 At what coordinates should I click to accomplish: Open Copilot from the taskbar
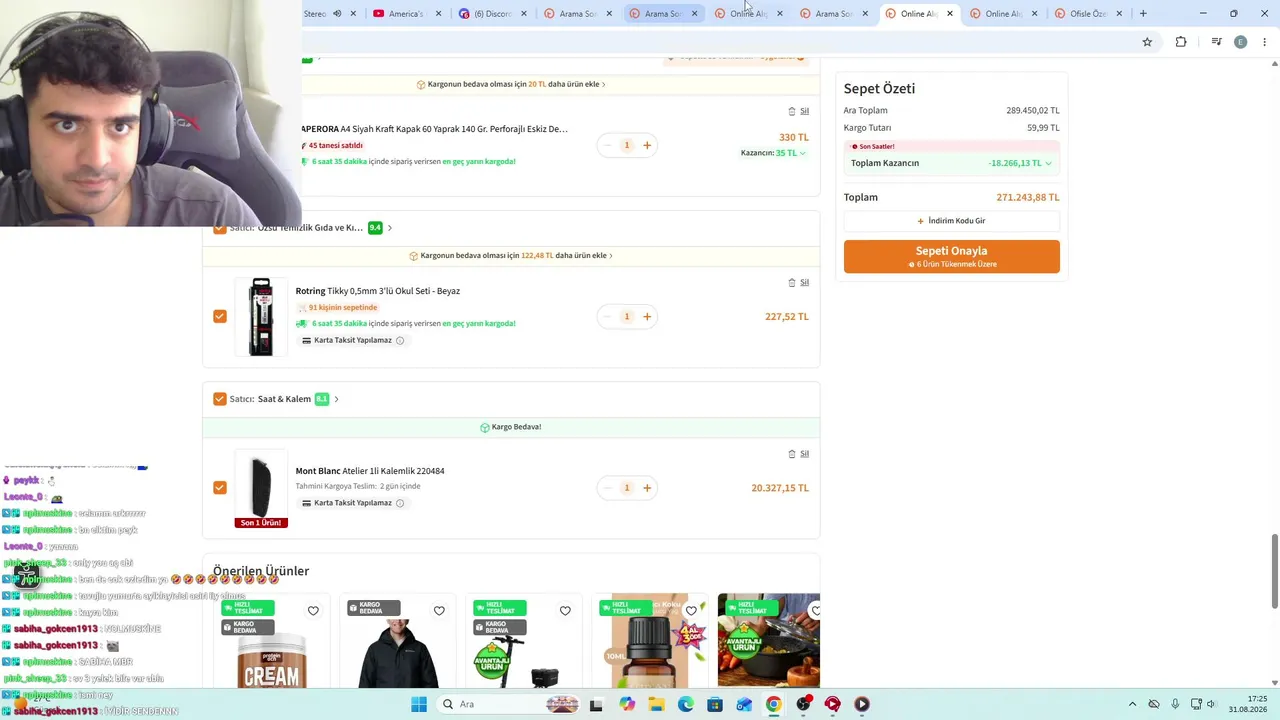click(x=627, y=704)
